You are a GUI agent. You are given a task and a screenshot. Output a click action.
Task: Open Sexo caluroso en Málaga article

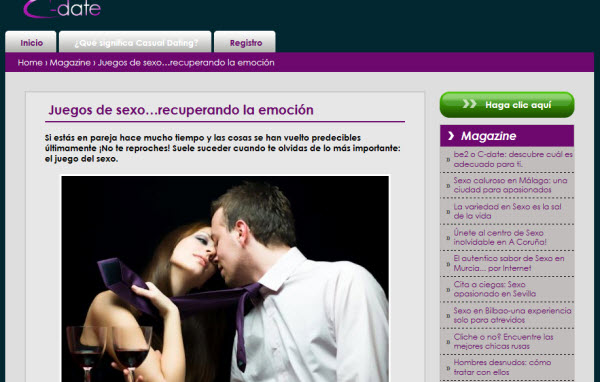click(510, 185)
